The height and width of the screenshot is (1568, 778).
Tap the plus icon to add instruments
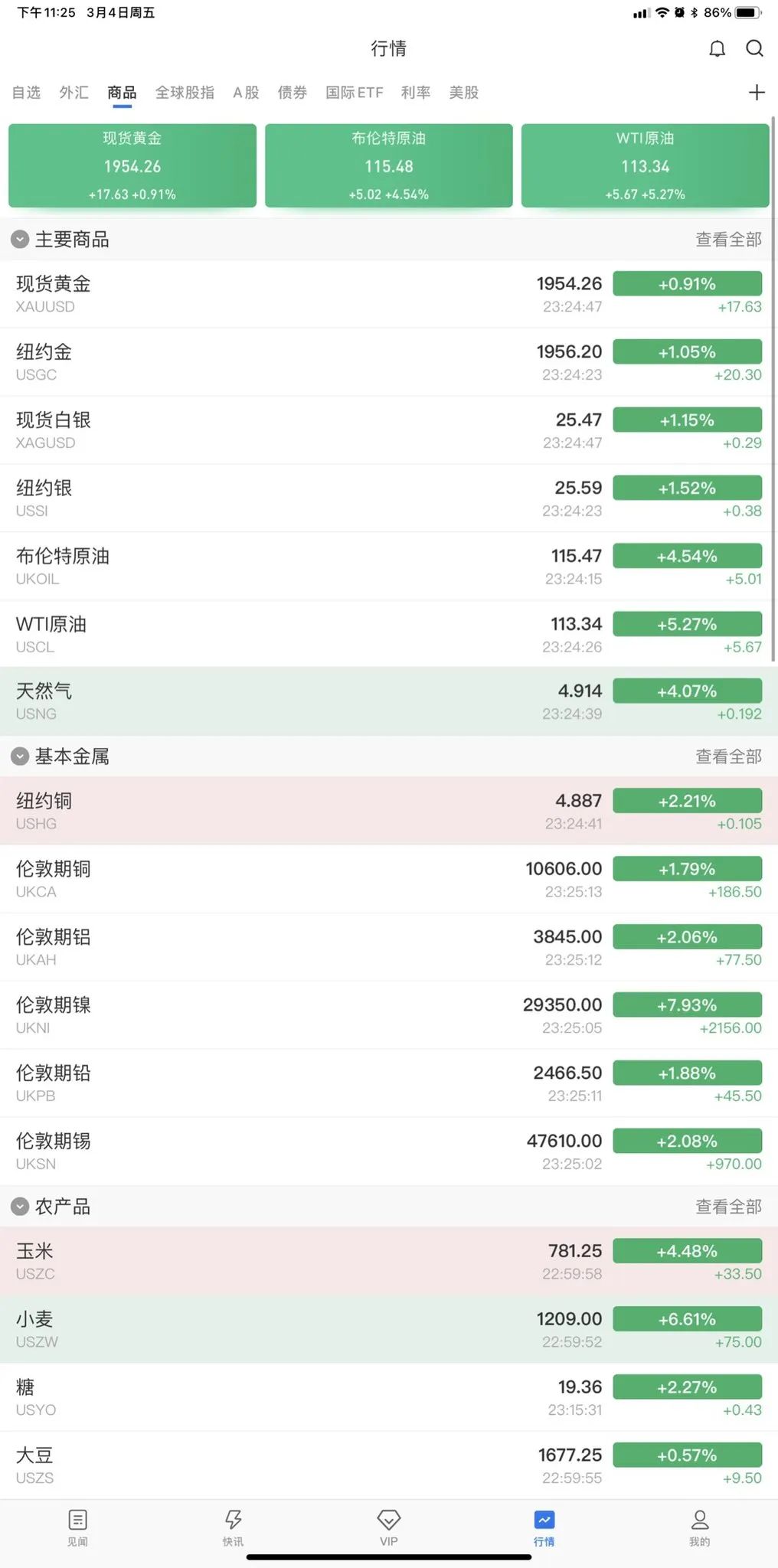point(757,92)
